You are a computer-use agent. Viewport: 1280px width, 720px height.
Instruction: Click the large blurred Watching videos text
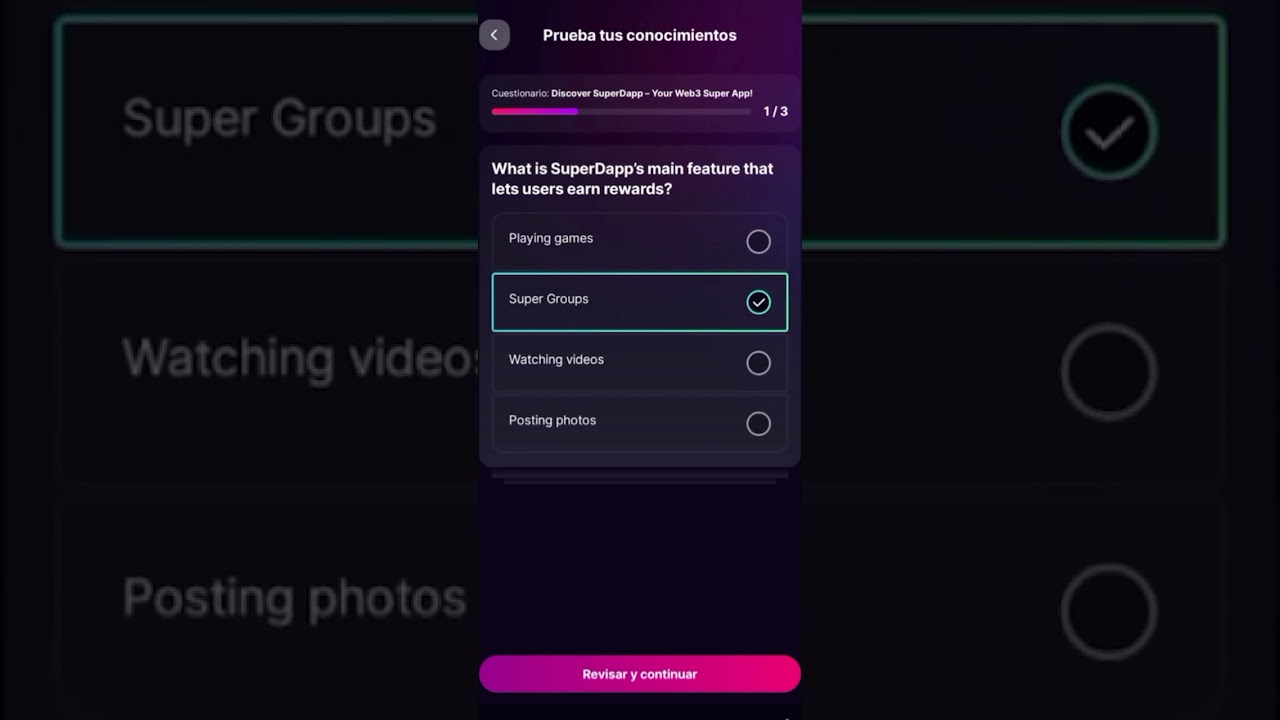[300, 357]
